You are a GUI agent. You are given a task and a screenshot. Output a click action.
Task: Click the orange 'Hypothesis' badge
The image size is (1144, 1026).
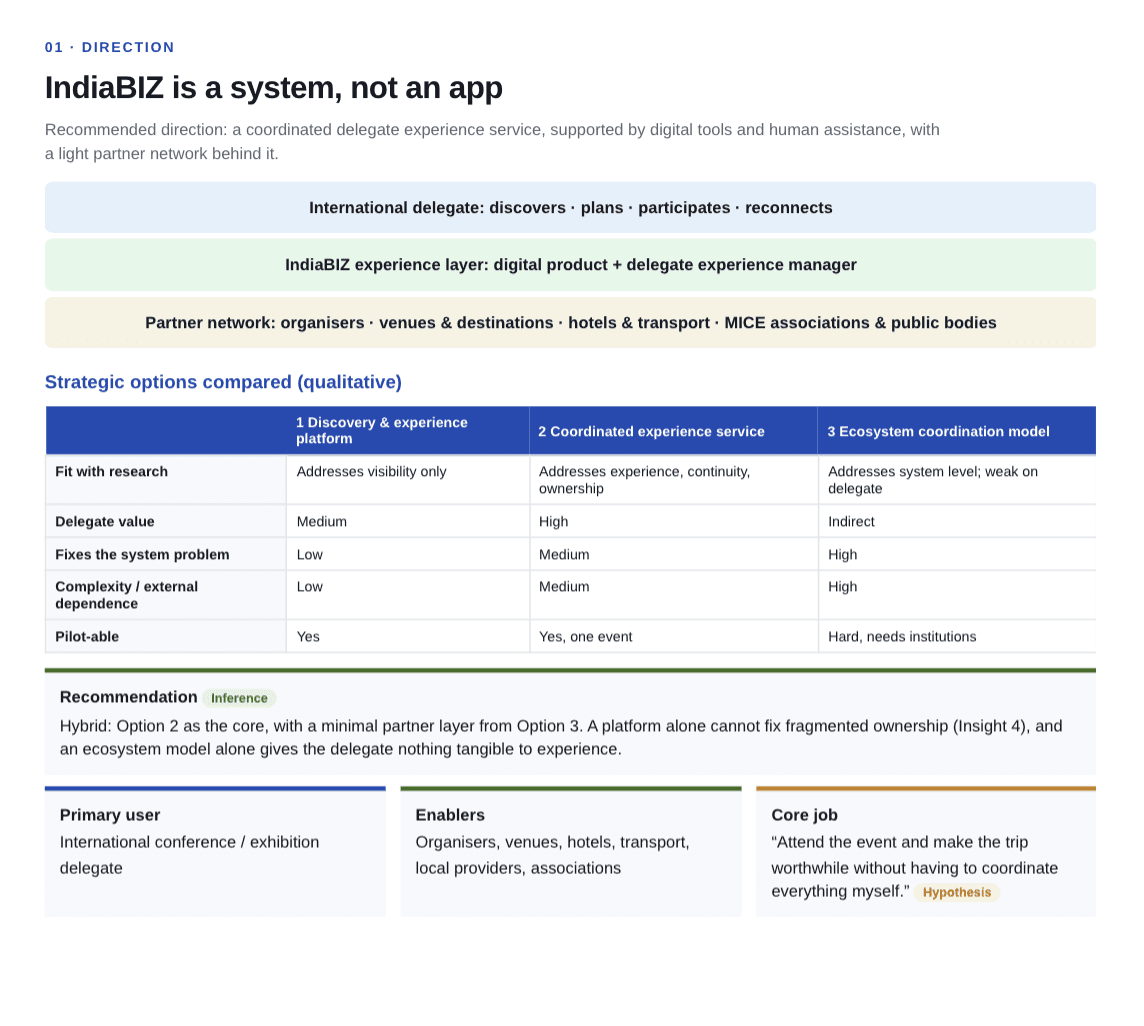[x=956, y=892]
